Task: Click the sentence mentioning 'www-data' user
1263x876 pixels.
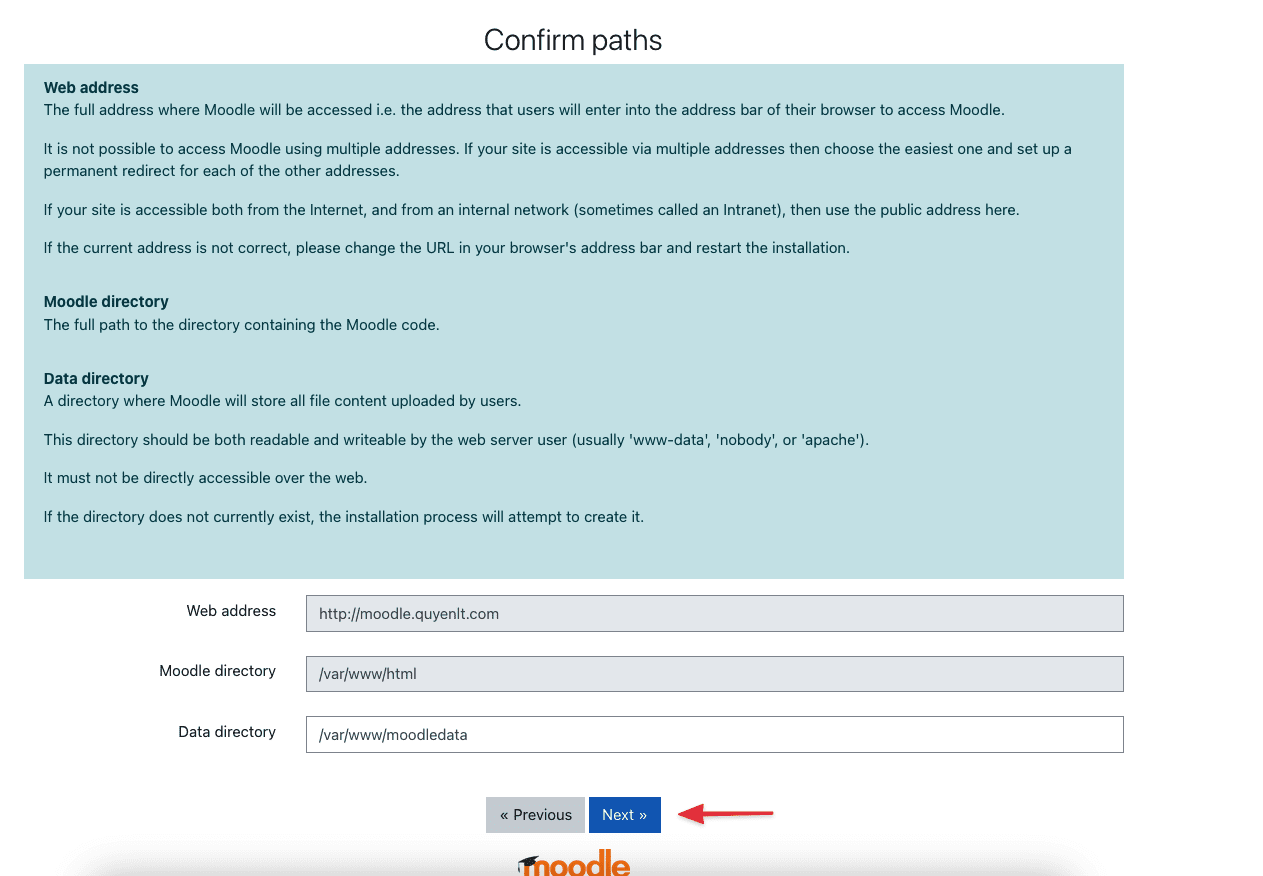Action: pos(456,440)
